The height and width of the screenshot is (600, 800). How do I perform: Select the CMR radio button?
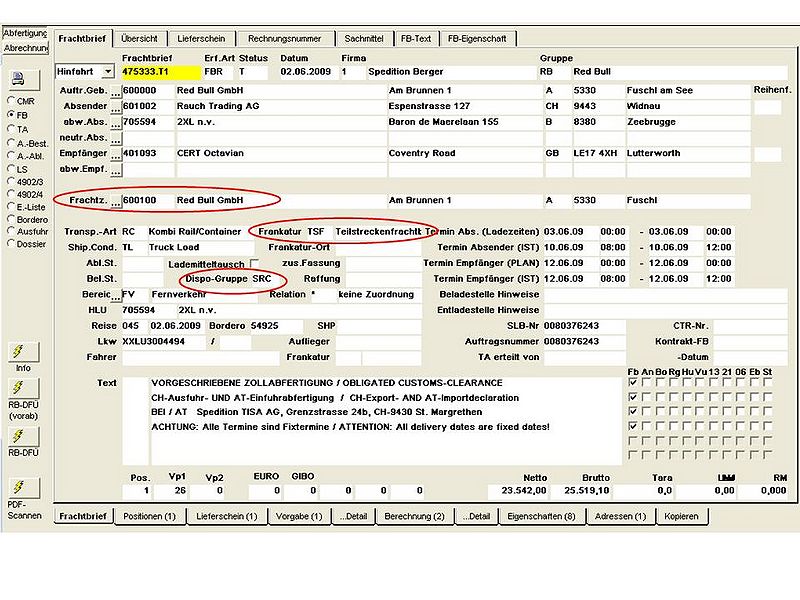click(x=11, y=101)
